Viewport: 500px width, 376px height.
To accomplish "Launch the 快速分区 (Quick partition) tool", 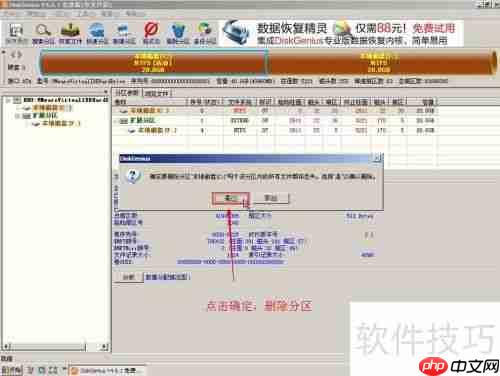I will point(97,34).
